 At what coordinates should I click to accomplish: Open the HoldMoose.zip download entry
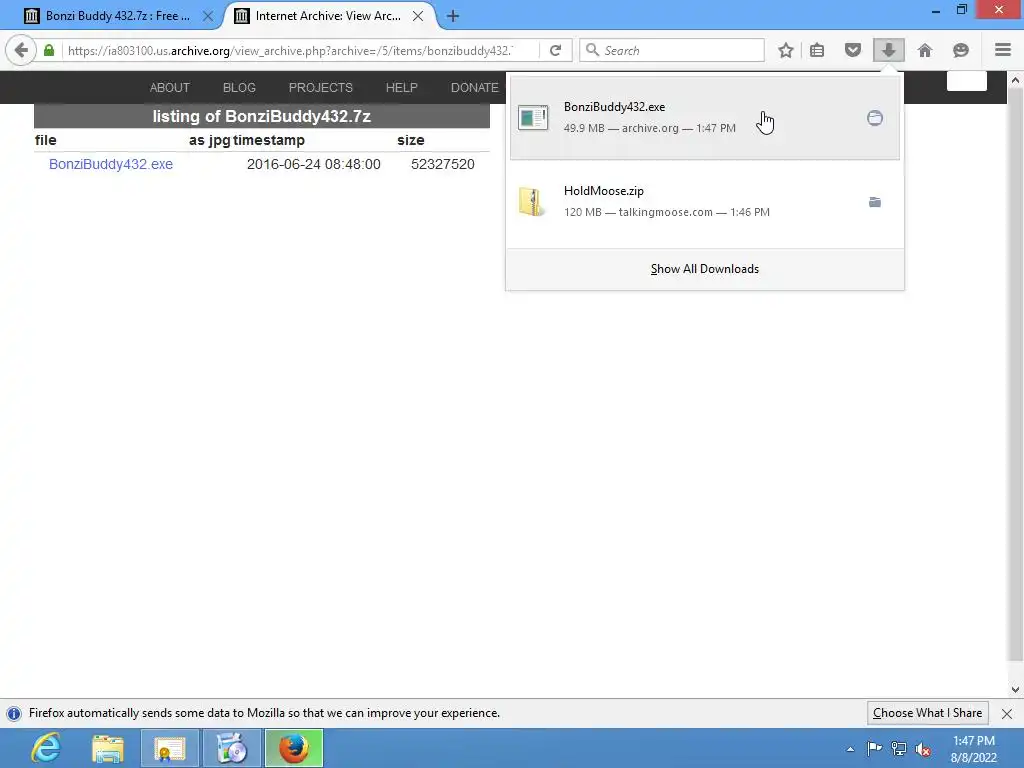704,201
